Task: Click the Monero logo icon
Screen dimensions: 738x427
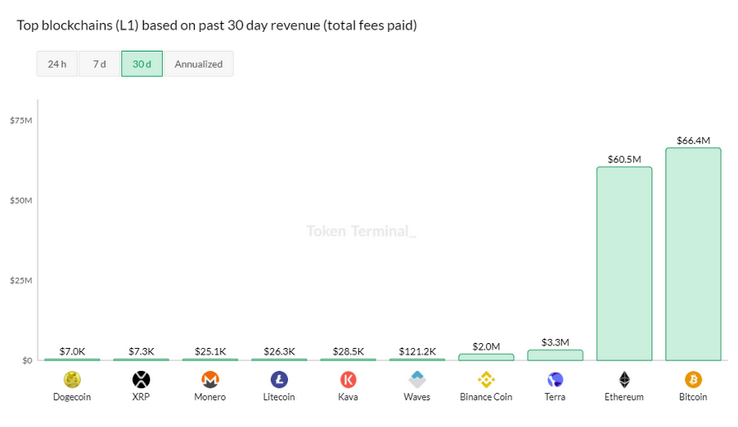Action: [210, 380]
